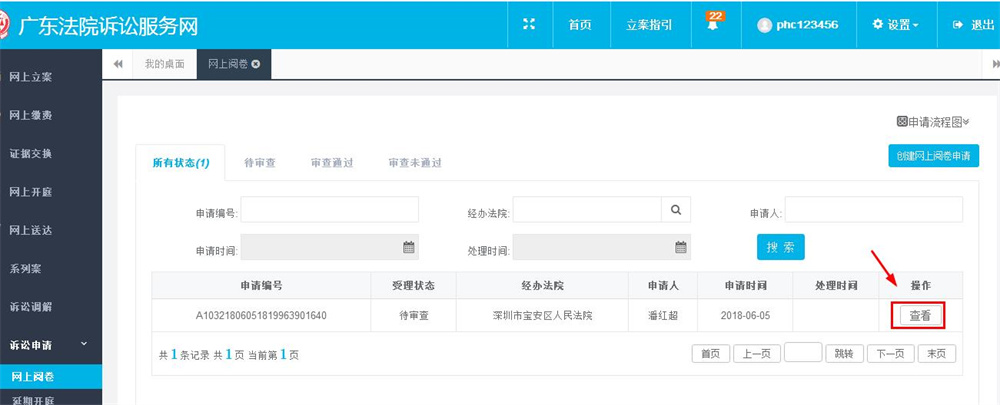Open the 设置 dropdown menu

click(x=896, y=25)
